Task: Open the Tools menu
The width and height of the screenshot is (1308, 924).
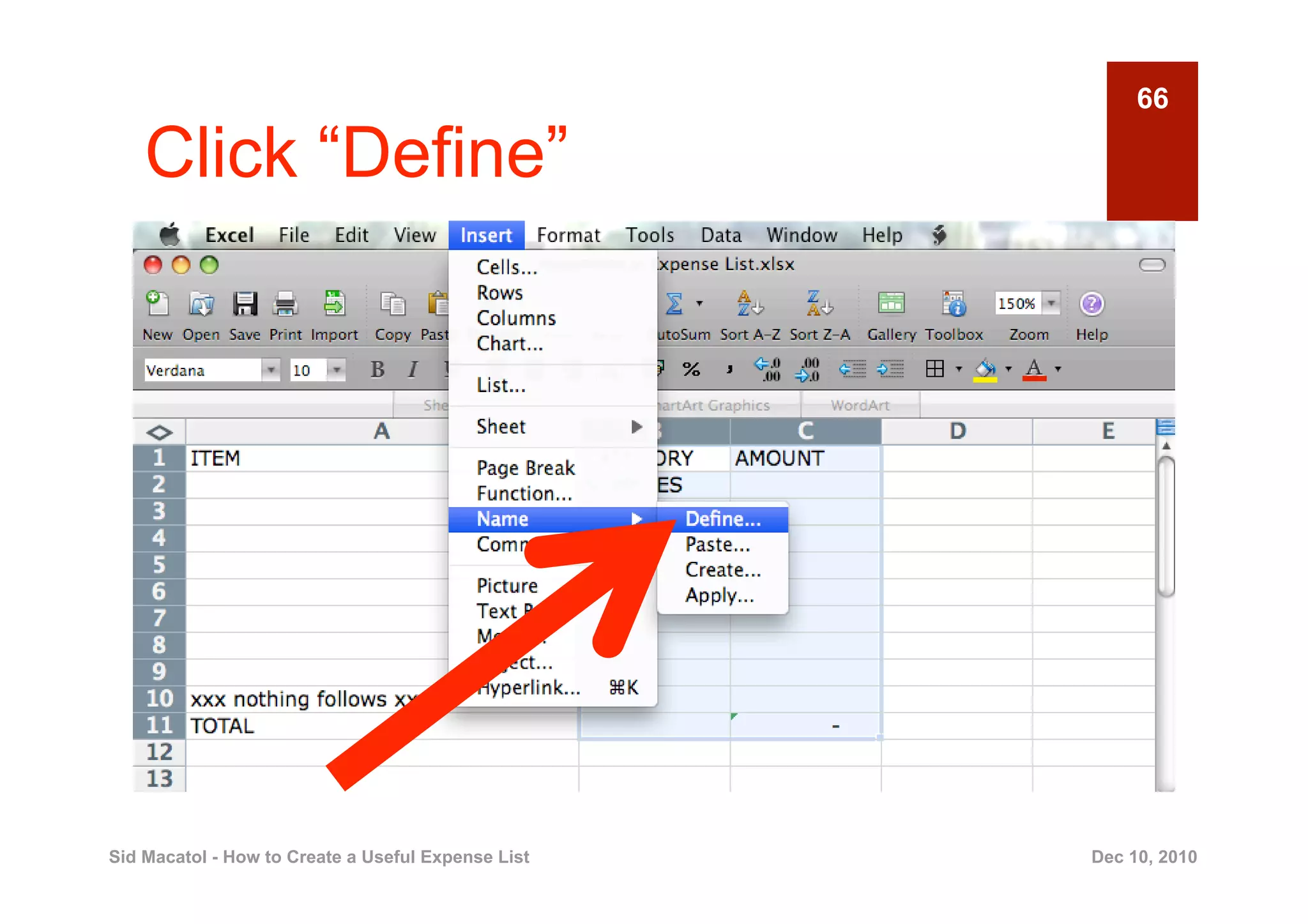Action: tap(650, 235)
